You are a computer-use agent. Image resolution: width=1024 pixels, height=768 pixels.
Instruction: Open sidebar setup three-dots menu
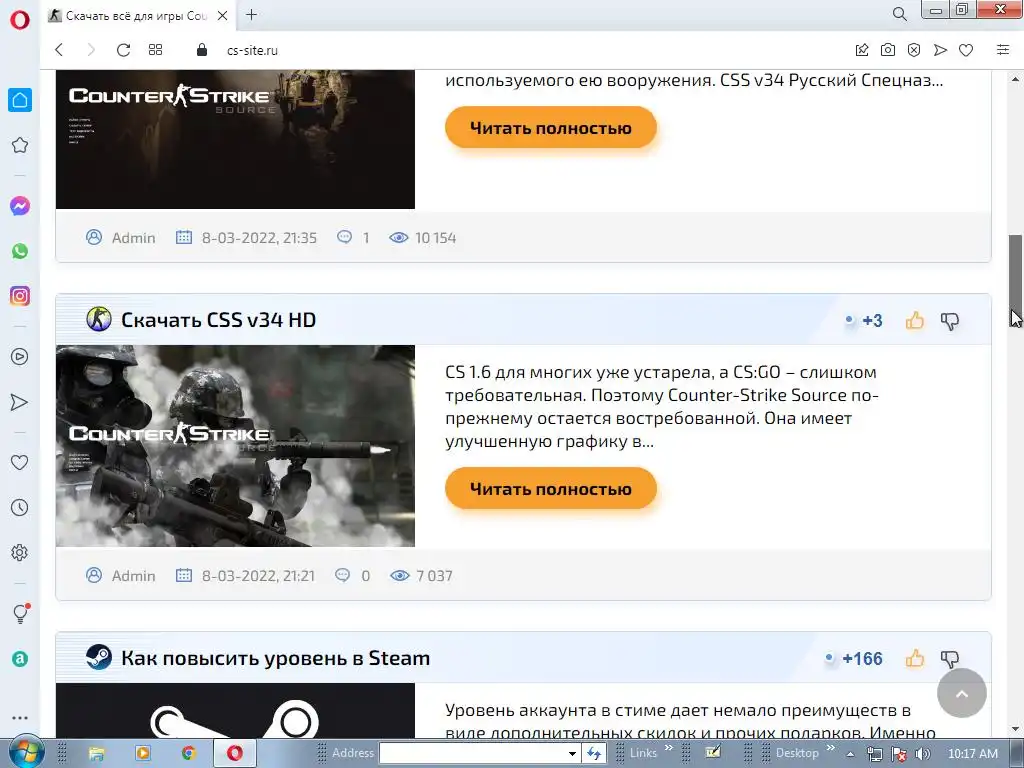[x=20, y=718]
